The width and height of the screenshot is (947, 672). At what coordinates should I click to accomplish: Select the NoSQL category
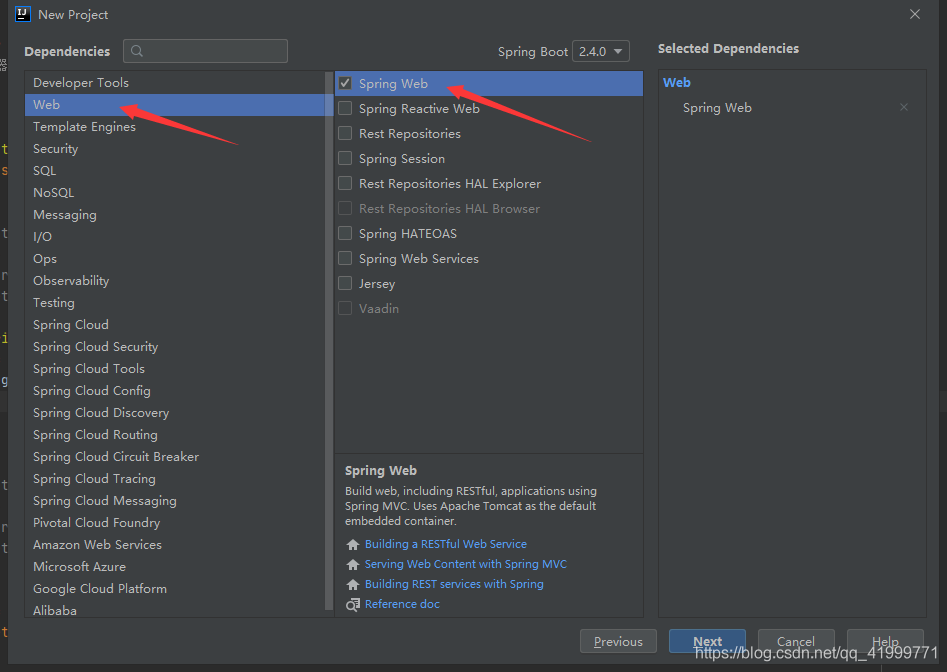tap(175, 193)
